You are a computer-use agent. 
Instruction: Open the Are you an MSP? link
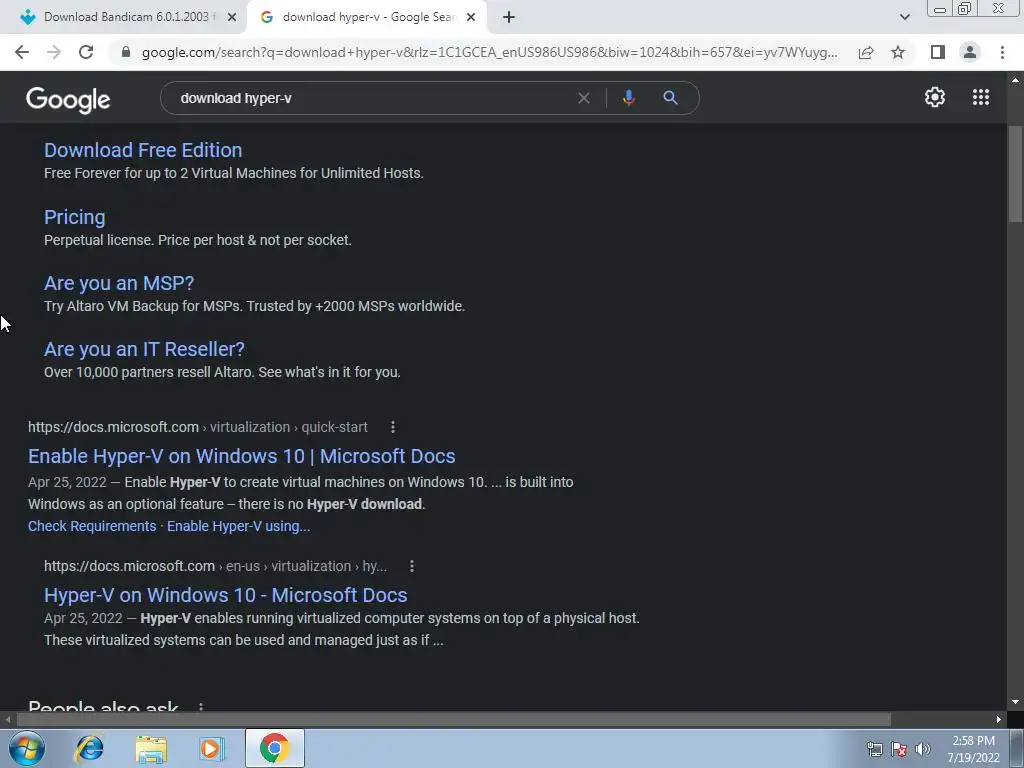(119, 283)
